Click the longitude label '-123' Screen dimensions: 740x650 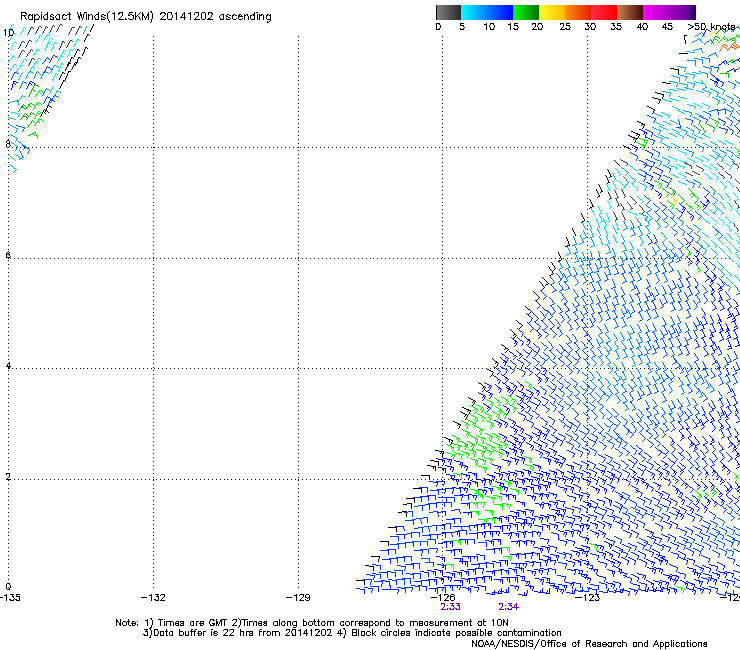[588, 598]
